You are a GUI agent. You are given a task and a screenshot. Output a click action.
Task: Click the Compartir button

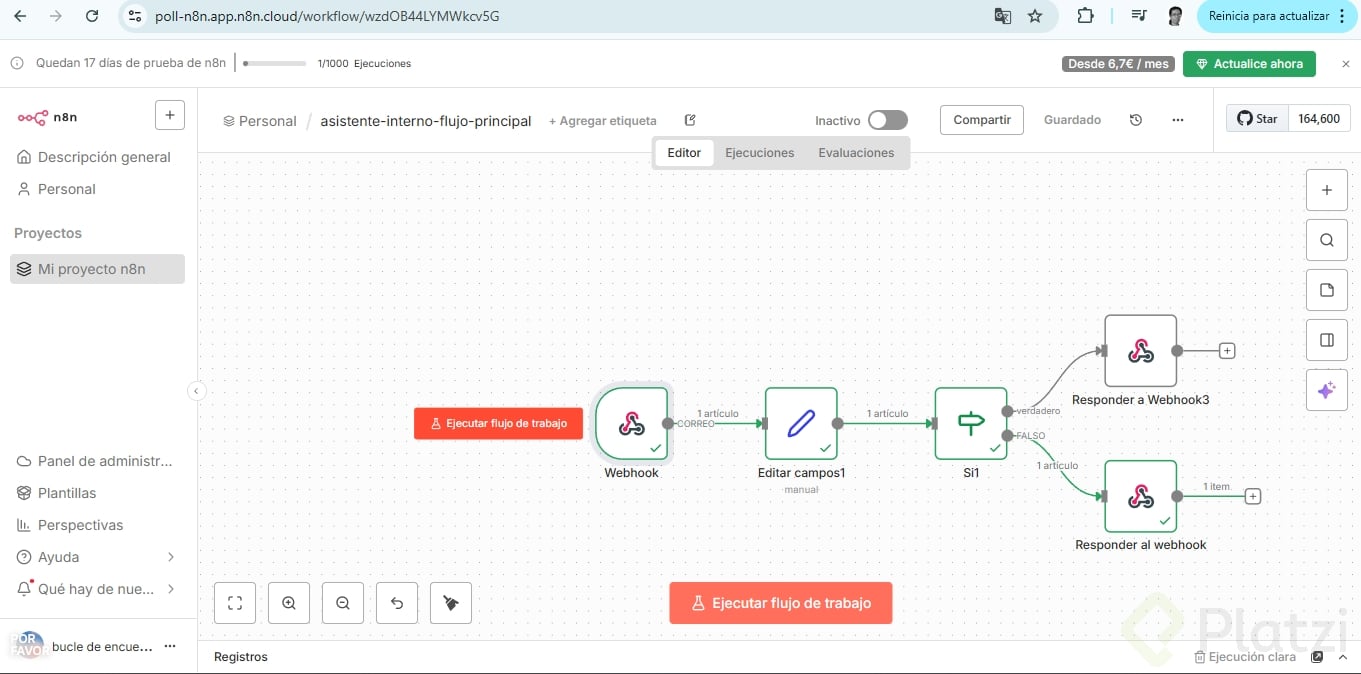pyautogui.click(x=982, y=120)
